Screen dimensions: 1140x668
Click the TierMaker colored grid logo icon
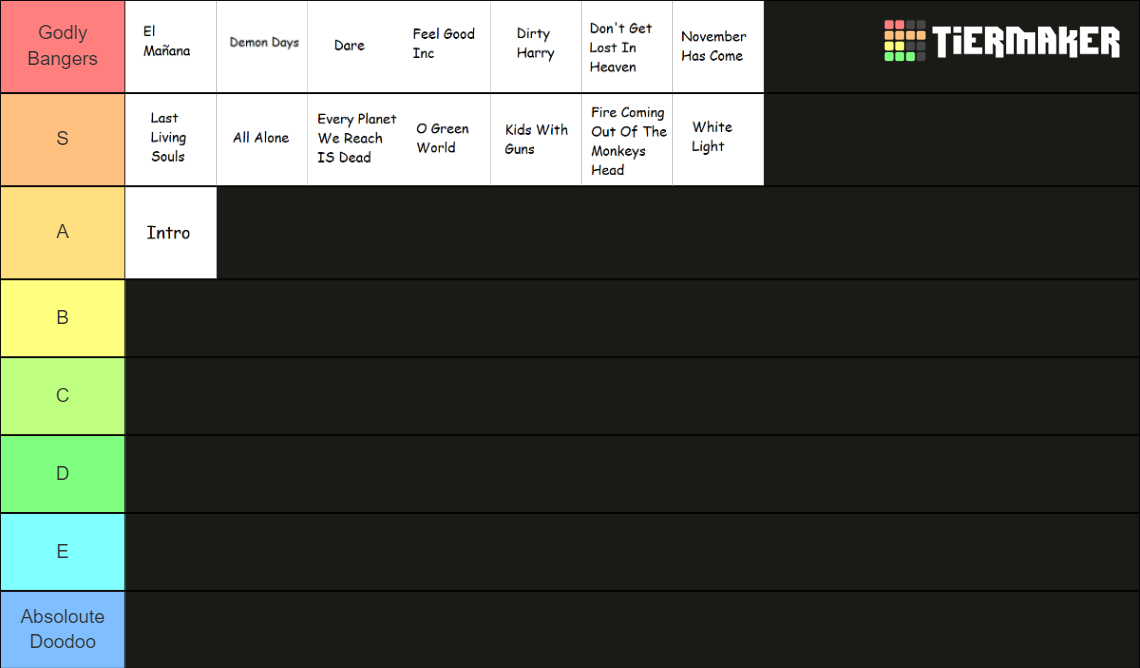click(904, 41)
